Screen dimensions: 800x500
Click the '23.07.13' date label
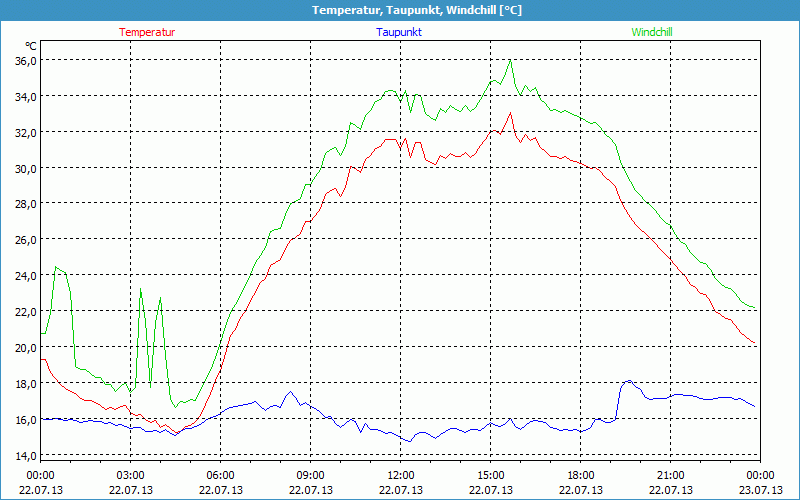click(760, 490)
